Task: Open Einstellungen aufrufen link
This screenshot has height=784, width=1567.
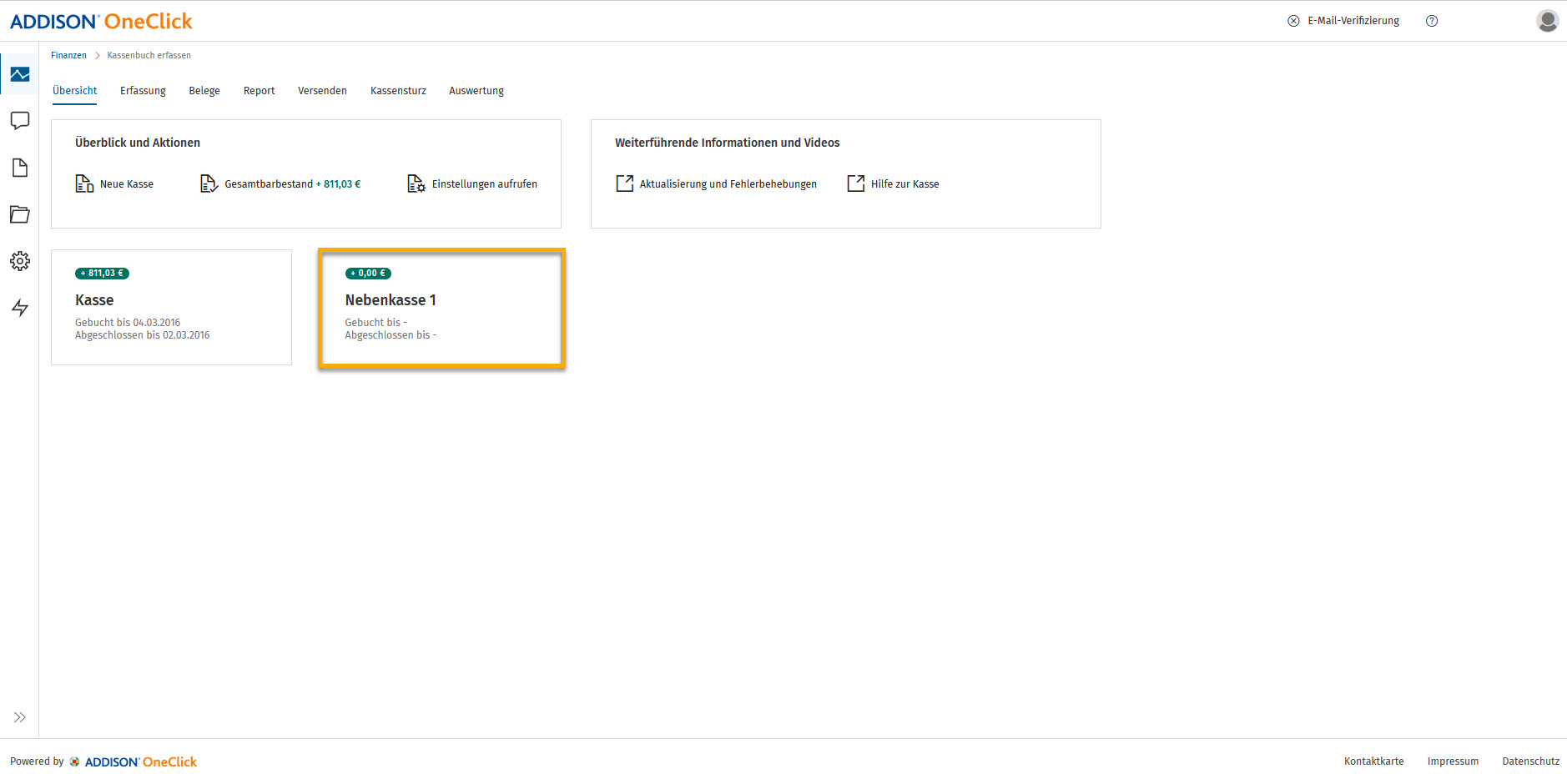Action: (485, 184)
